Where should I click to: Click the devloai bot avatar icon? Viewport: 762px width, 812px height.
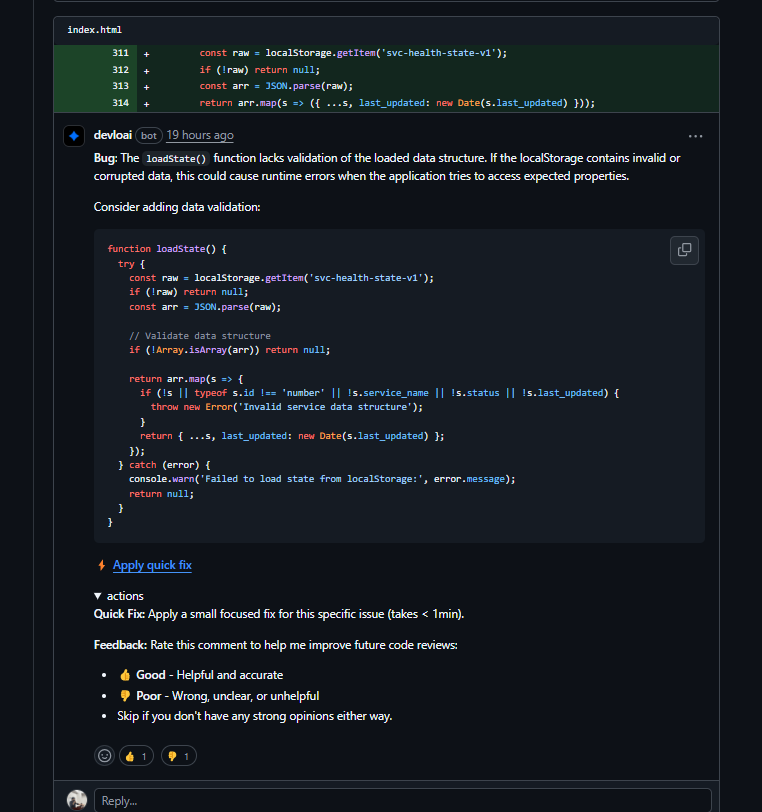tap(74, 136)
